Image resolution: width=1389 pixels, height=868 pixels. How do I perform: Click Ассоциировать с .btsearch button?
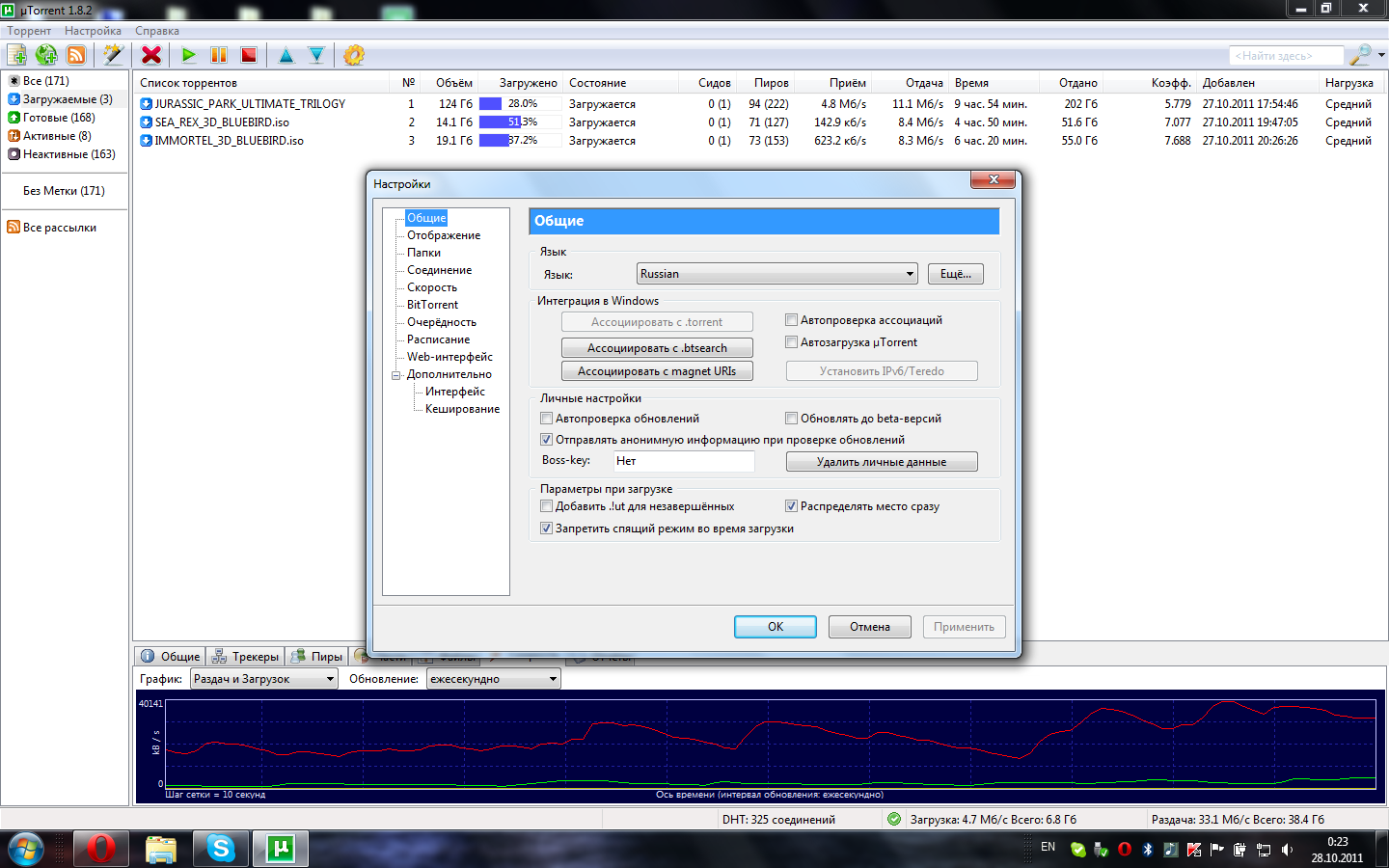(657, 348)
